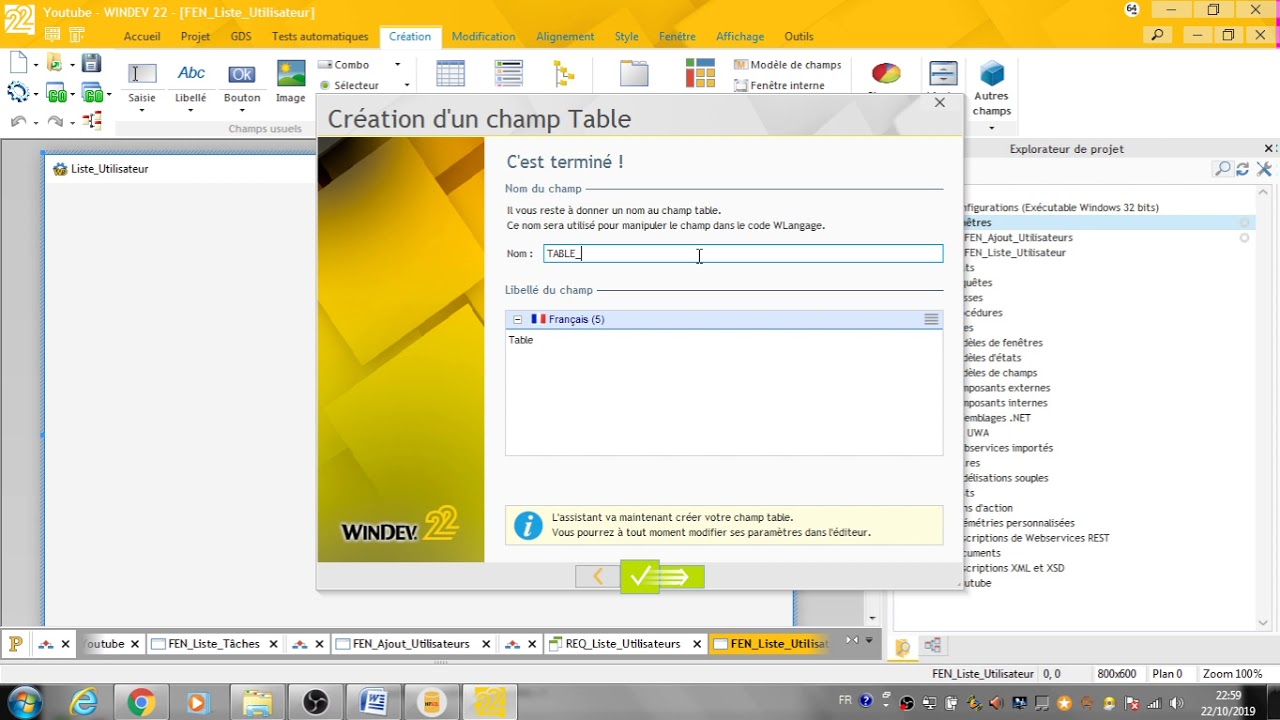
Task: Open the Modification ribbon tab
Action: [x=483, y=37]
